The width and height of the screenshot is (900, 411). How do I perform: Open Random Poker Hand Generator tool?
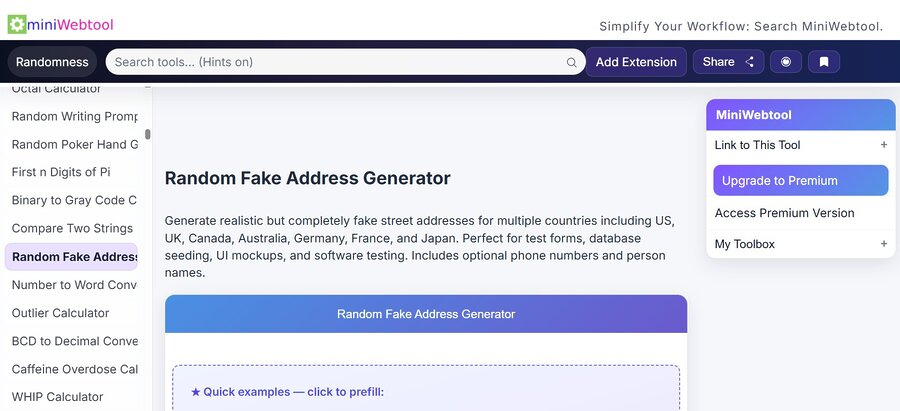coord(75,144)
